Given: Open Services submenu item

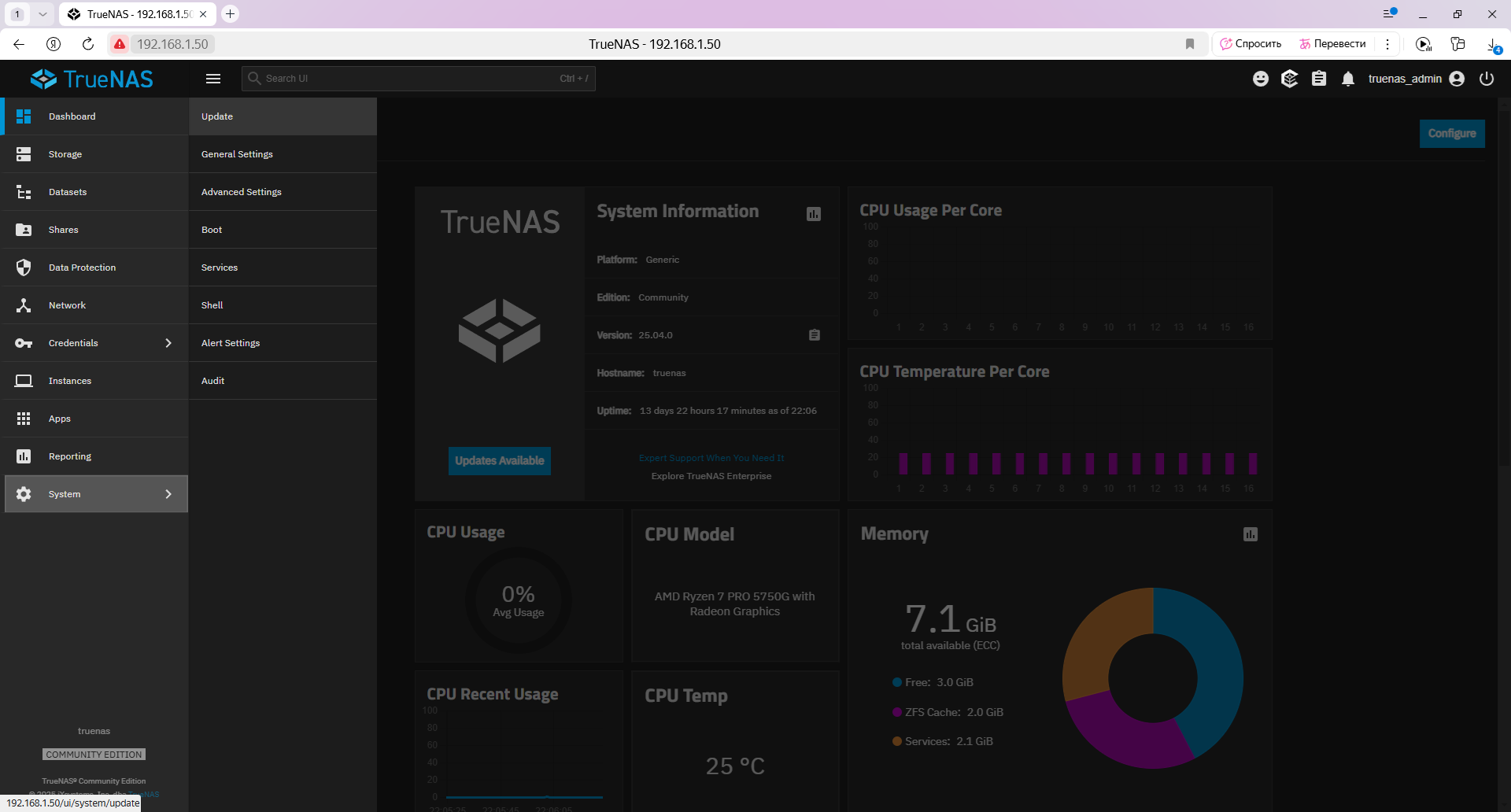Looking at the screenshot, I should [283, 268].
